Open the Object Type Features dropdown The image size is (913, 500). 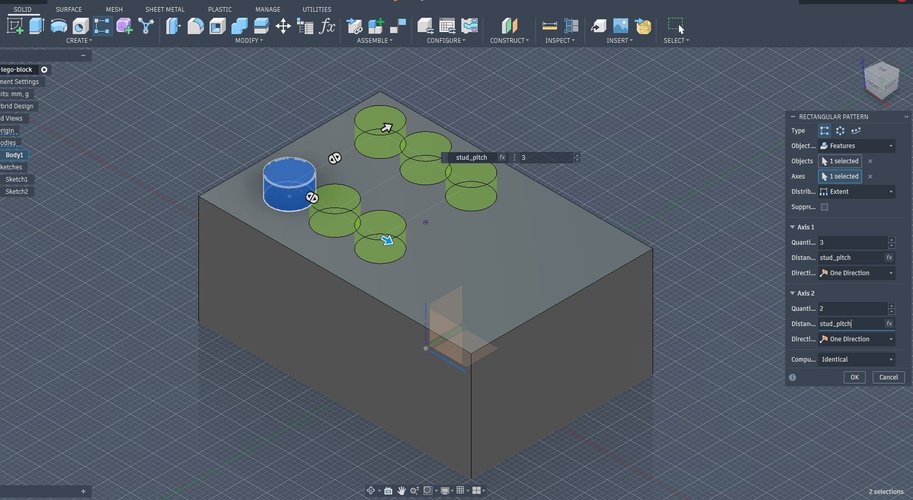857,146
